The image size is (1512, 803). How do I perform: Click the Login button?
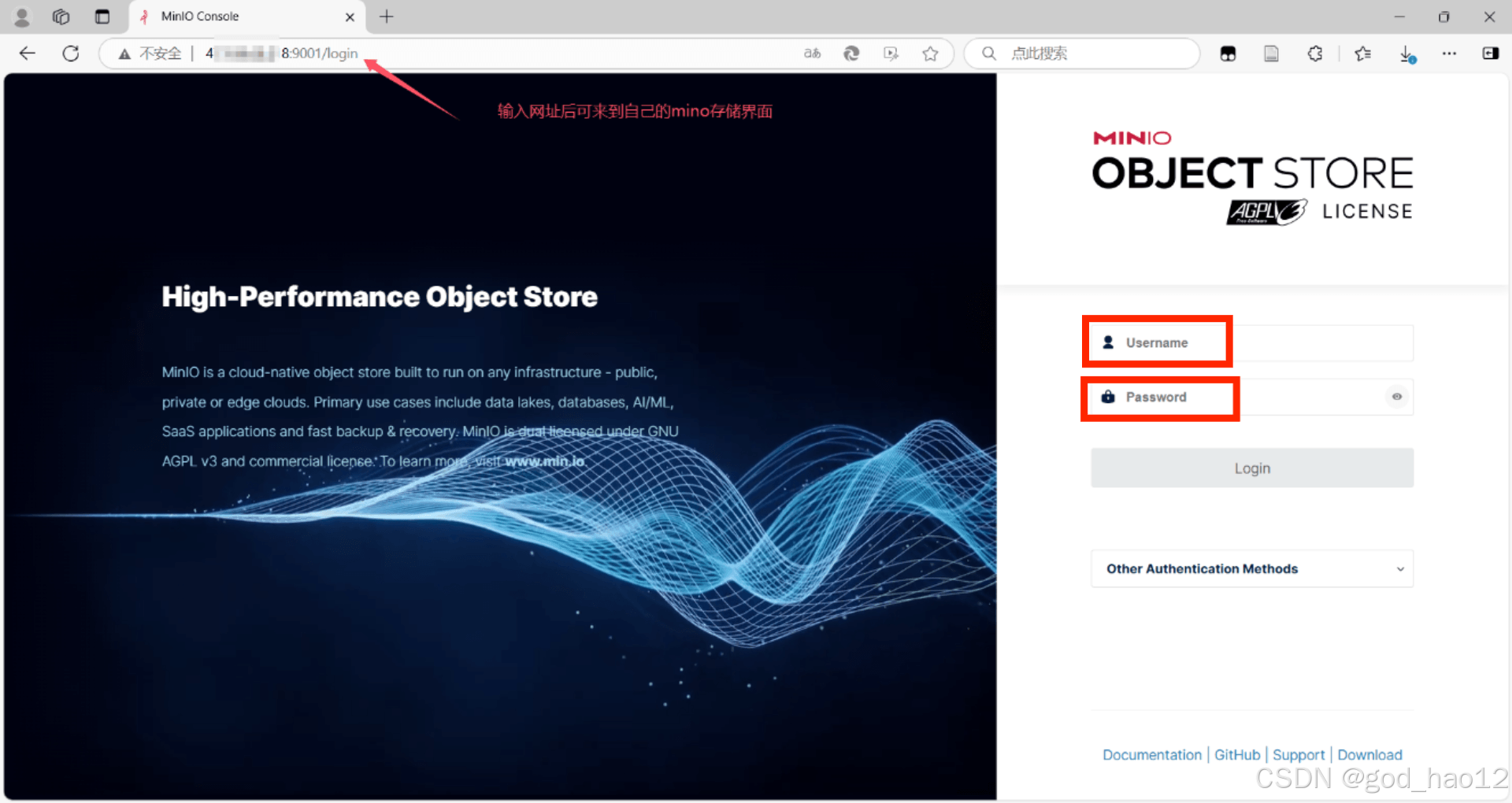(x=1252, y=468)
